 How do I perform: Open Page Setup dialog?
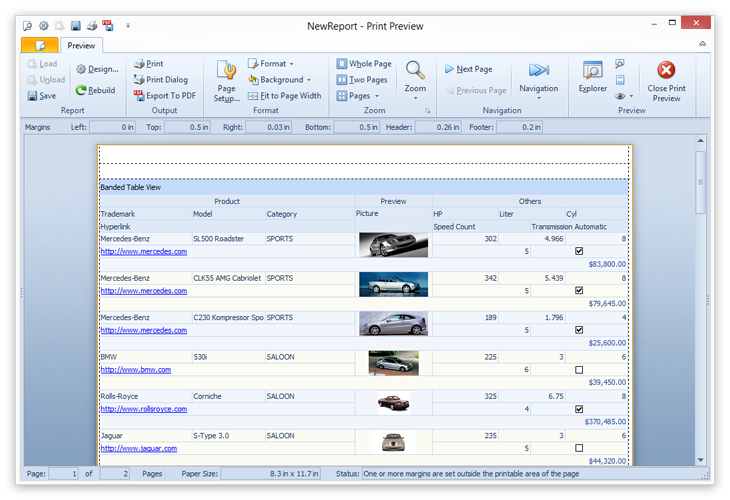226,80
